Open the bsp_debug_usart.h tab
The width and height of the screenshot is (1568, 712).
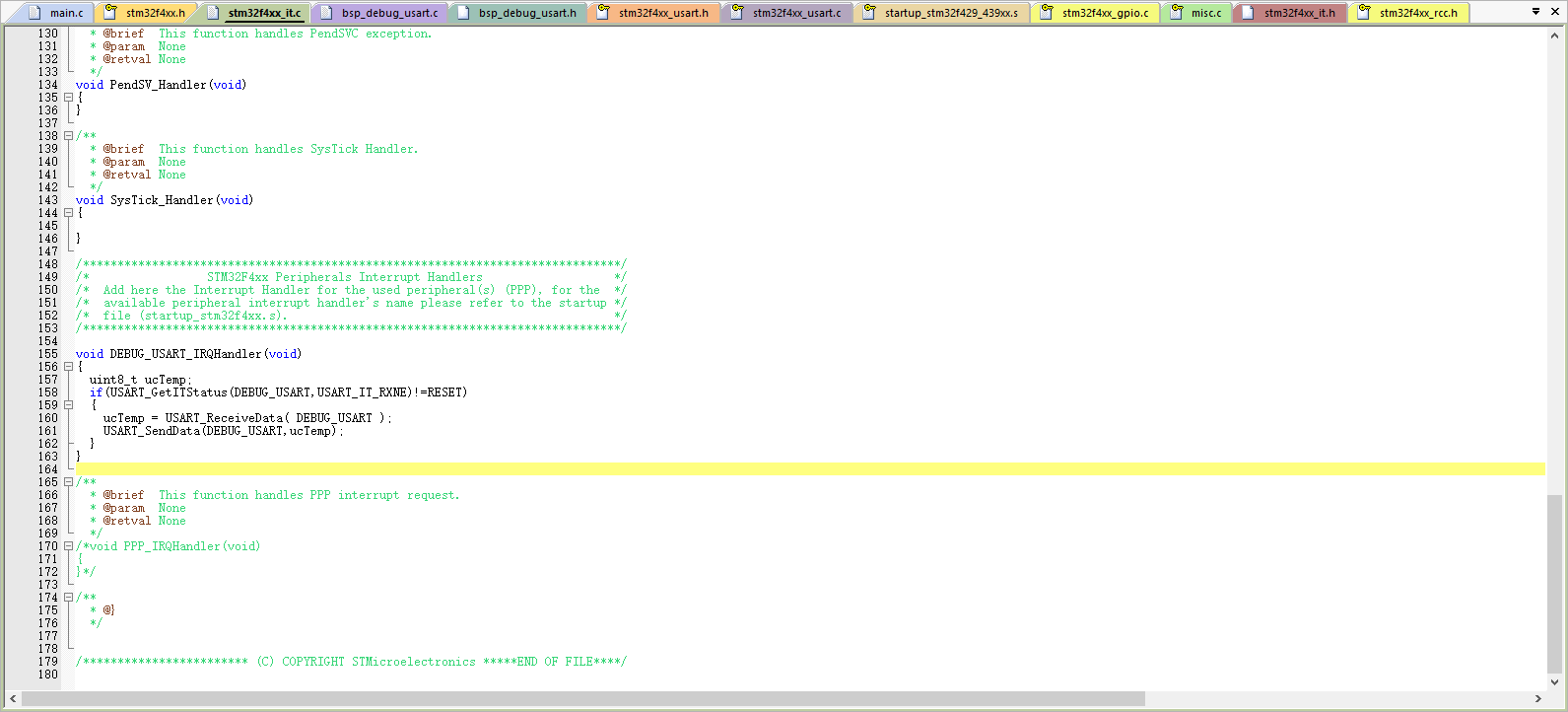click(x=517, y=13)
